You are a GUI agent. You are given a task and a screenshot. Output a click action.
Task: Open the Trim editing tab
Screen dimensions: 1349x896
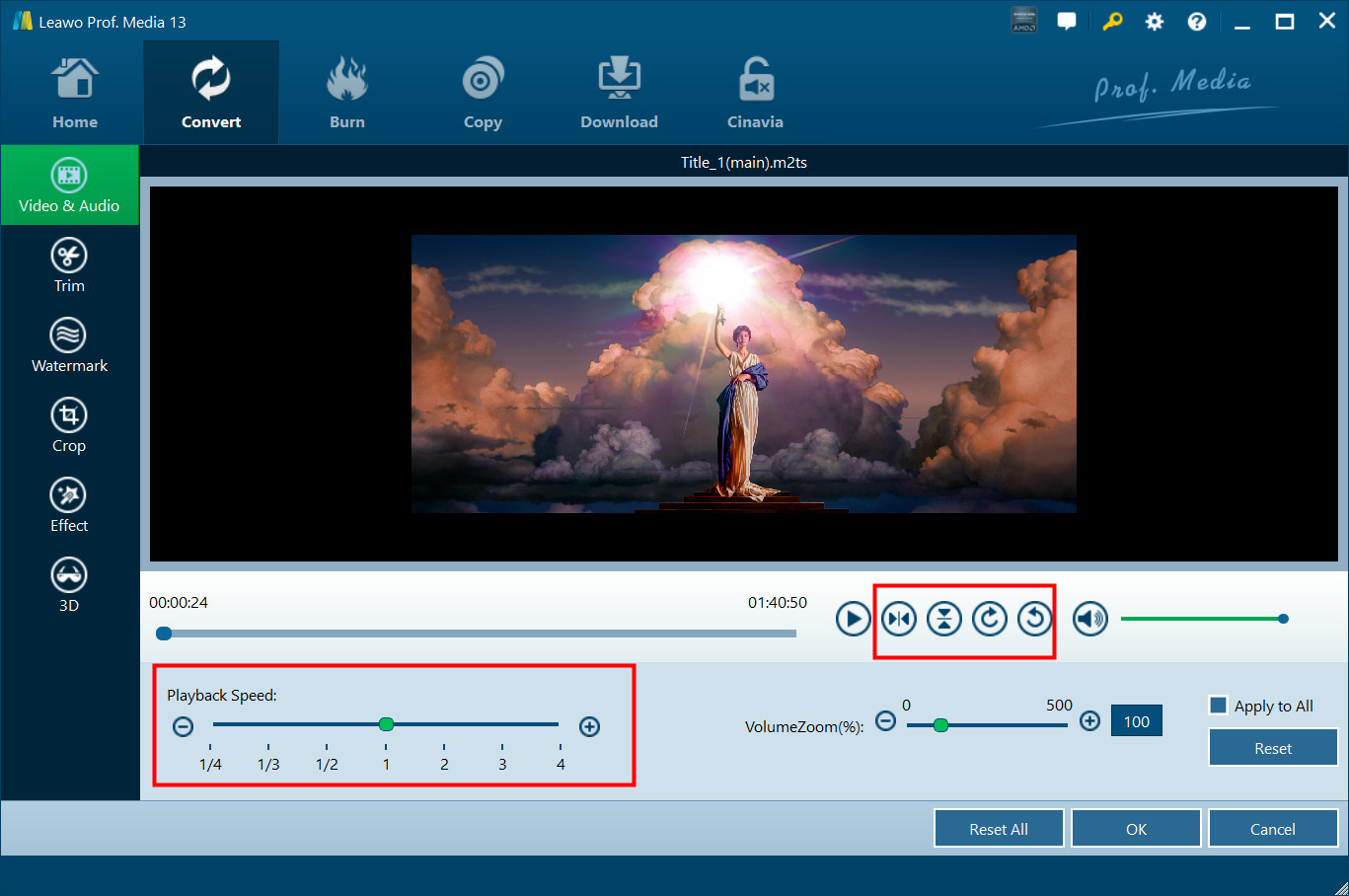point(69,265)
